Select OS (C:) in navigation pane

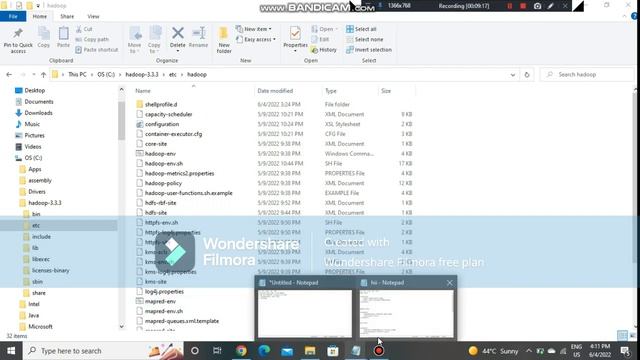click(33, 158)
